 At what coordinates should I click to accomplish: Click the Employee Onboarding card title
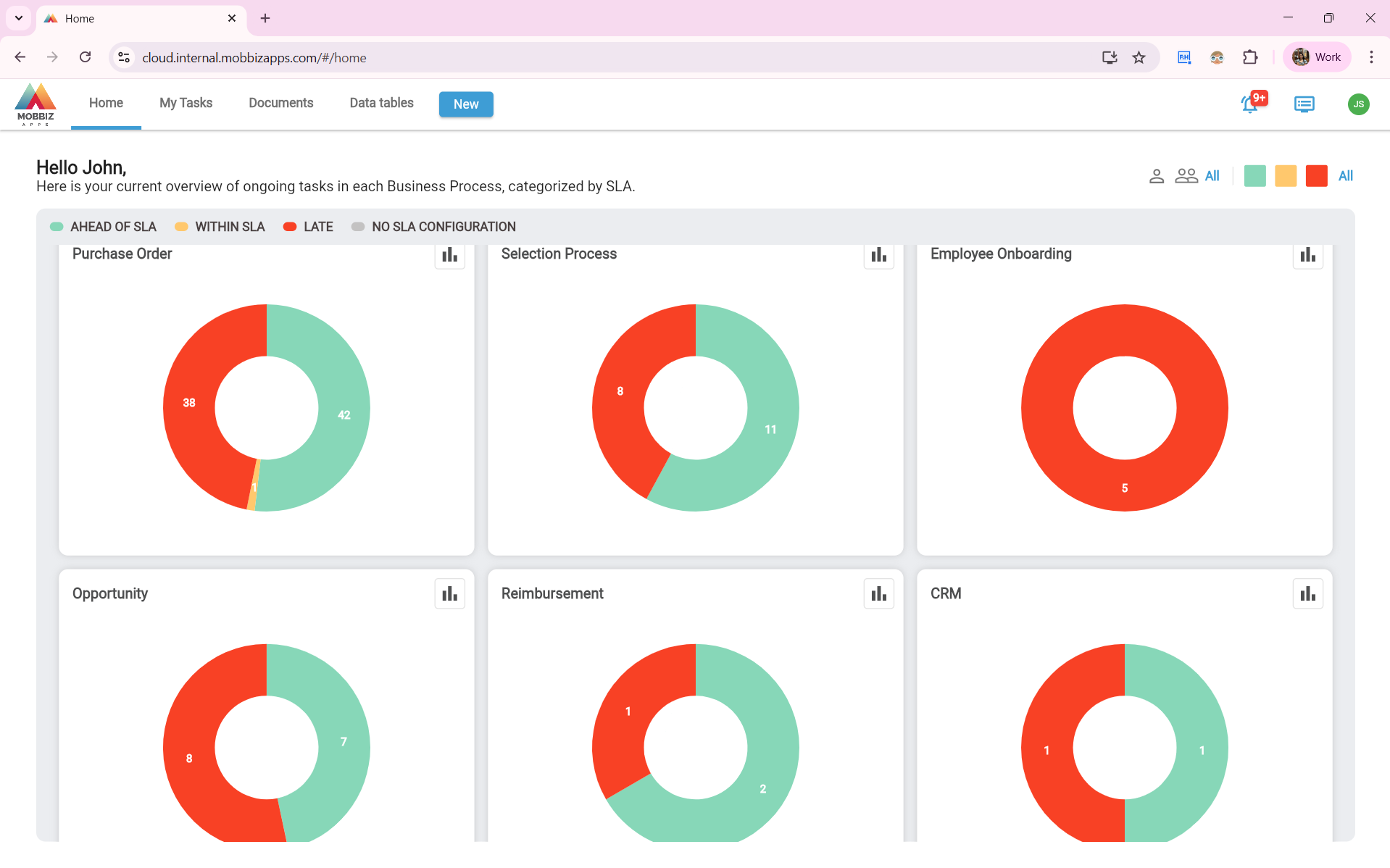pyautogui.click(x=1001, y=254)
